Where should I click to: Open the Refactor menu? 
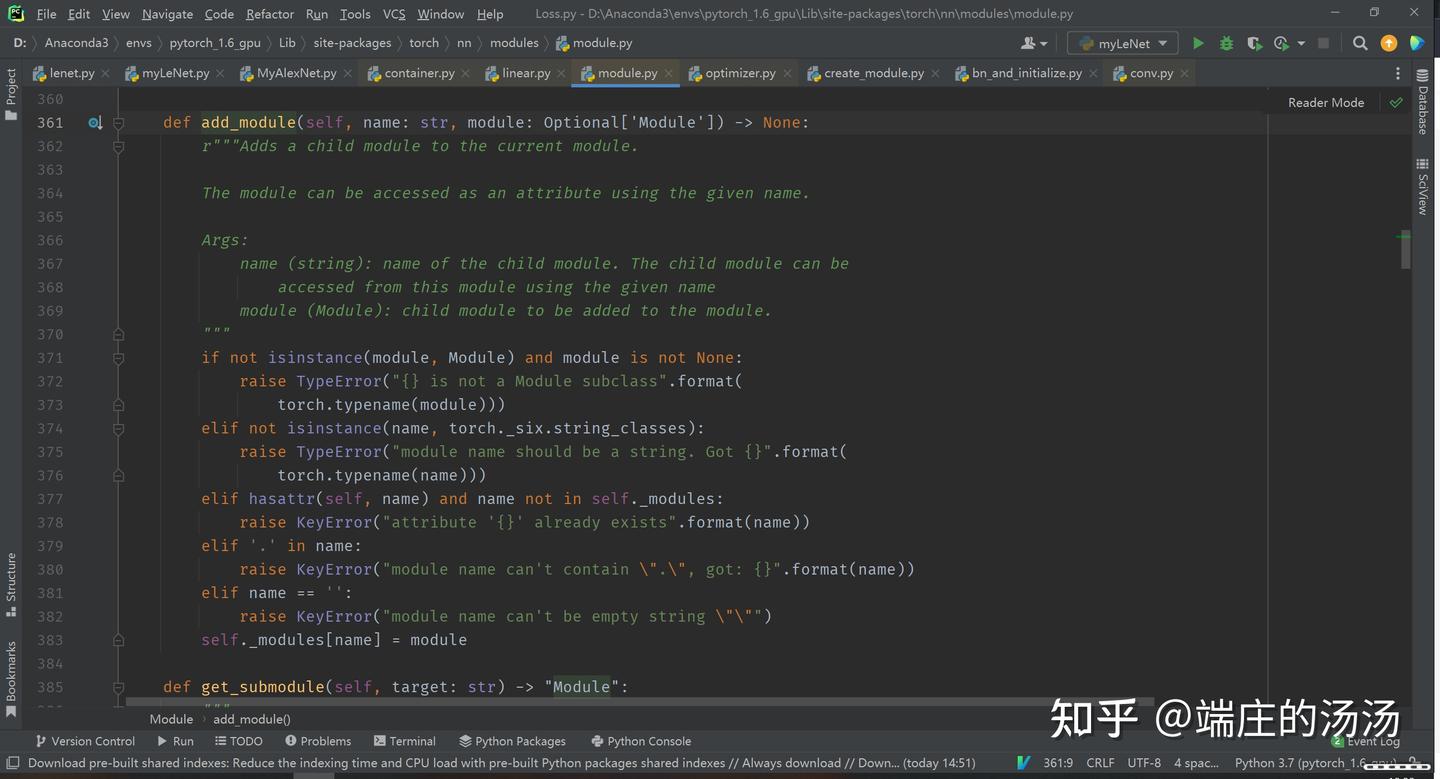click(269, 14)
